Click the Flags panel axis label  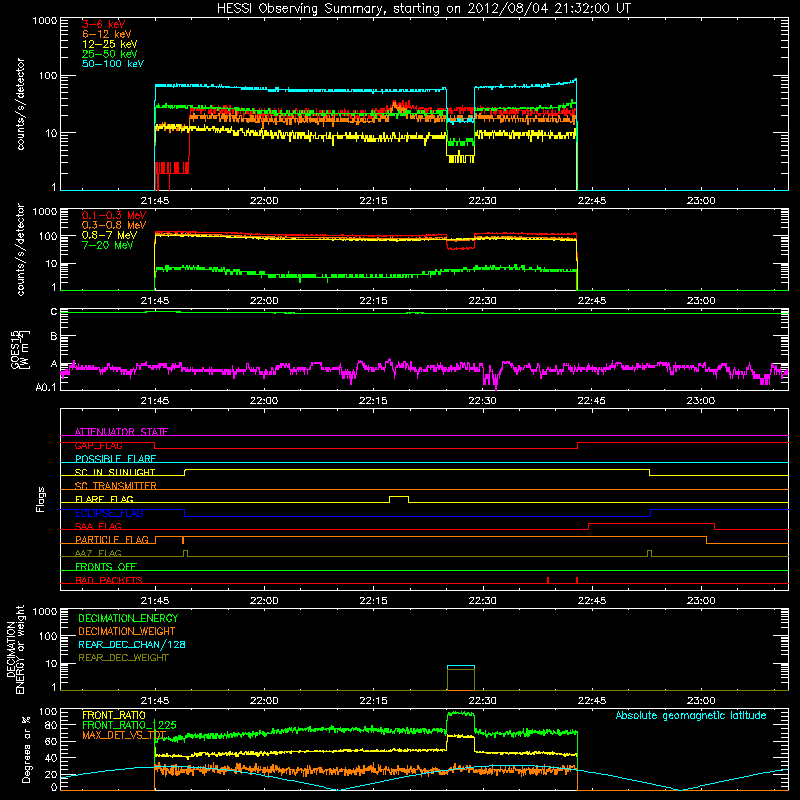41,499
